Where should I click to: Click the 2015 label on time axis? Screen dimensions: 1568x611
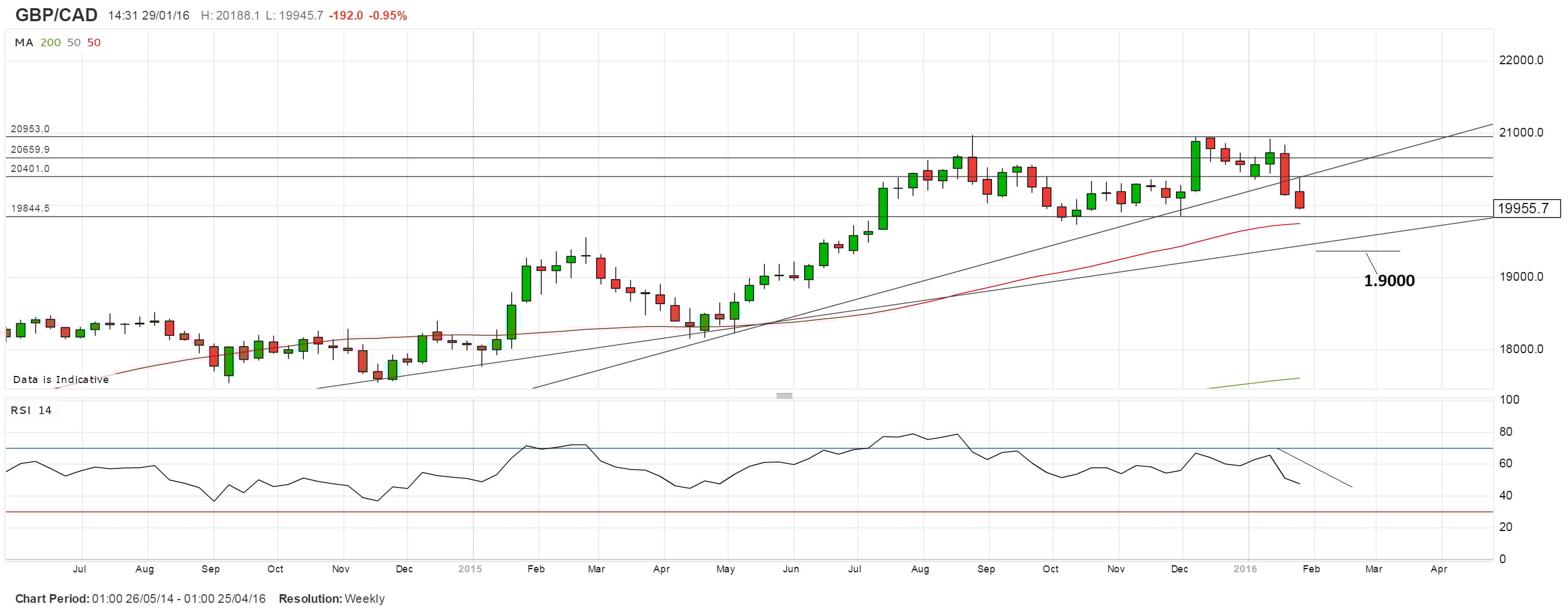coord(470,569)
